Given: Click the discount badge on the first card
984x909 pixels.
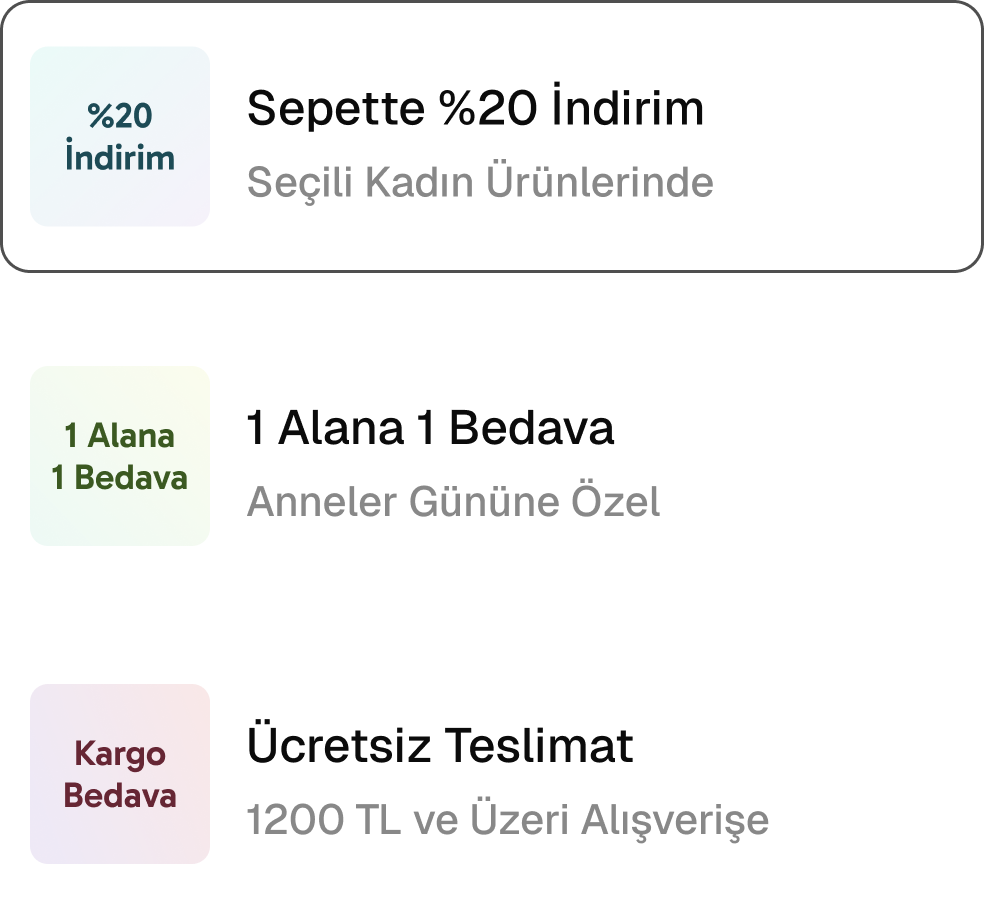Looking at the screenshot, I should click(119, 135).
